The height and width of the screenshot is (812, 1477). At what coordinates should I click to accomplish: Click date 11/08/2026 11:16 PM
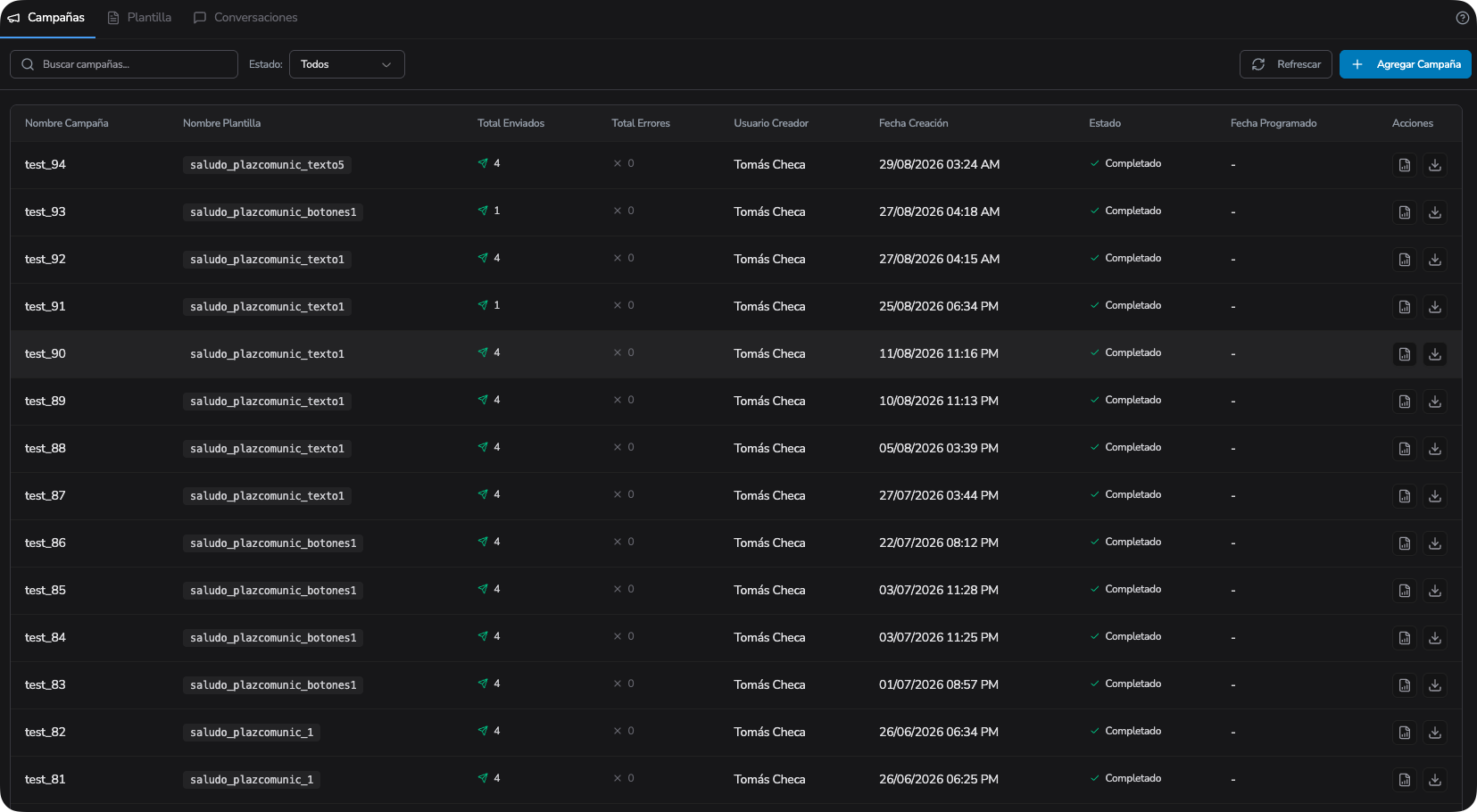(x=939, y=353)
